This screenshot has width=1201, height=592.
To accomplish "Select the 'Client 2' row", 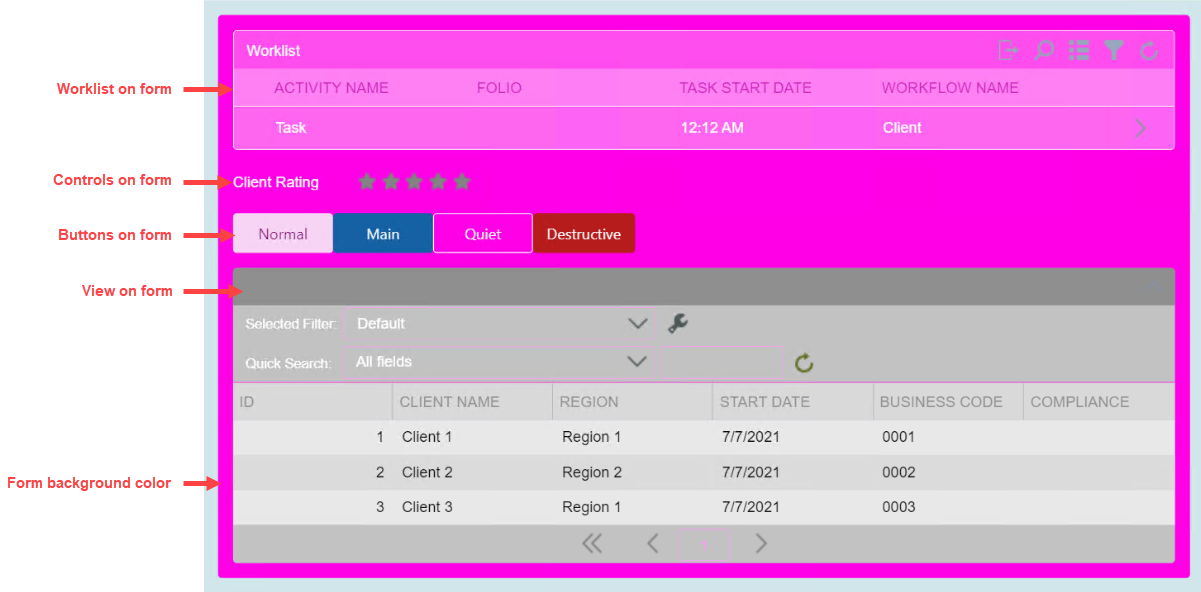I will (x=704, y=472).
